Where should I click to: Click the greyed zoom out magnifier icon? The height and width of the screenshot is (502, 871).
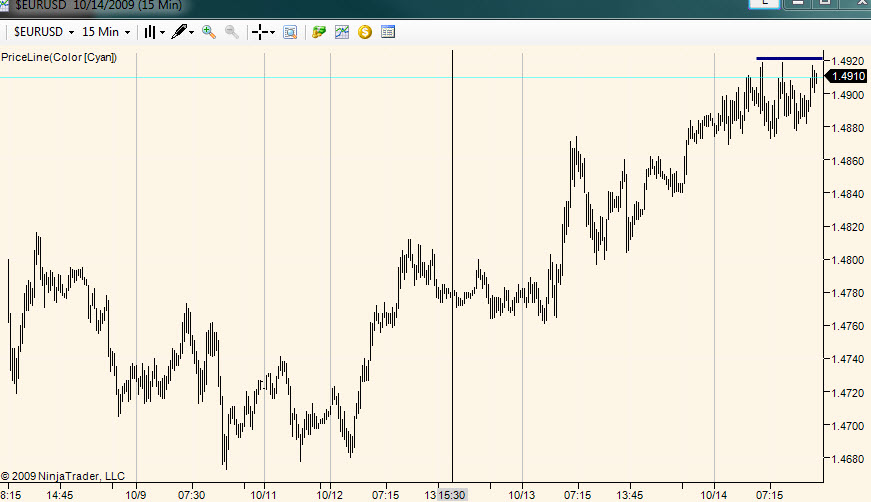coord(232,32)
